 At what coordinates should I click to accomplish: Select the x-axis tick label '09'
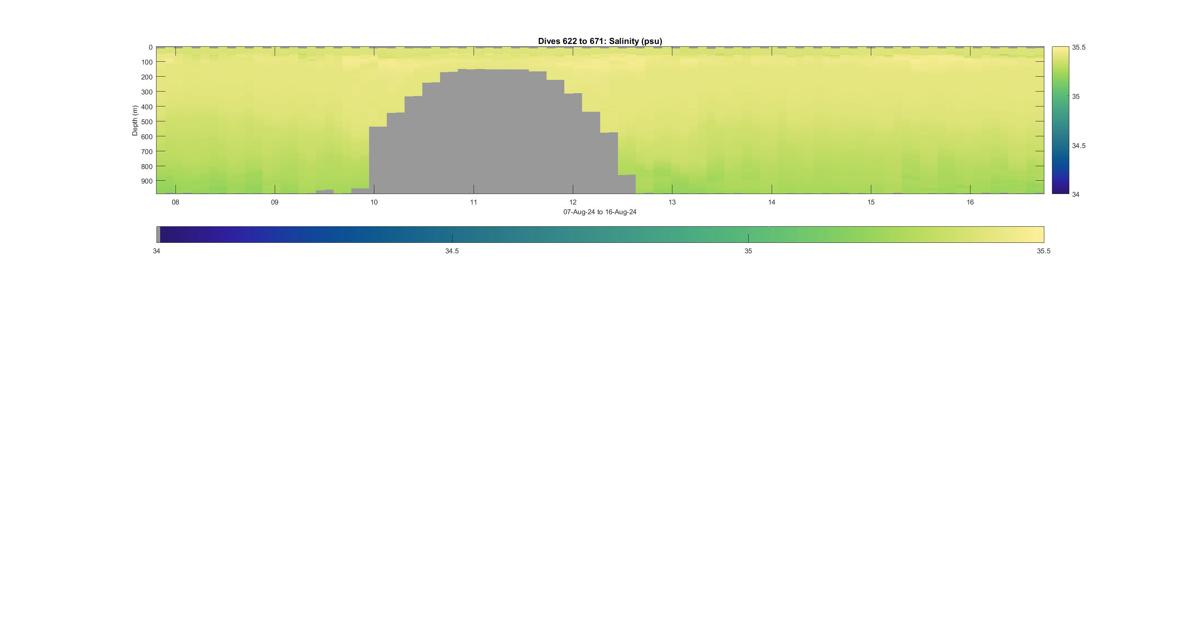coord(275,202)
